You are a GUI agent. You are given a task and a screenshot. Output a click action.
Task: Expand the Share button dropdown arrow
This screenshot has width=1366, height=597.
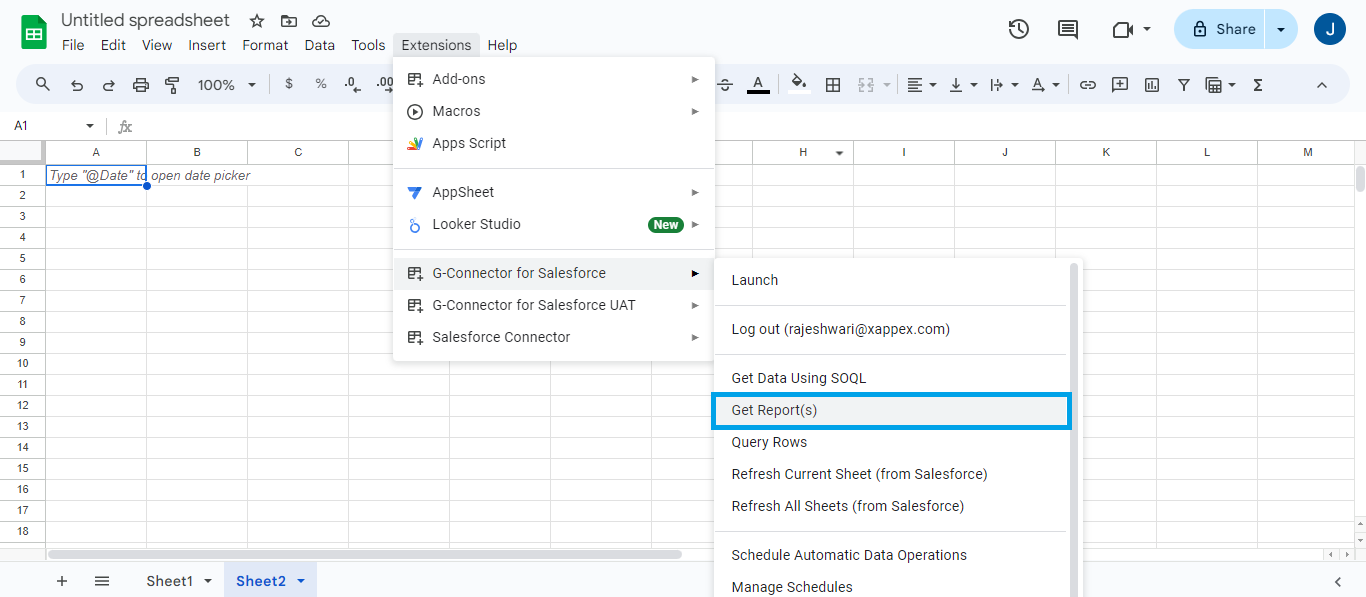[x=1281, y=29]
